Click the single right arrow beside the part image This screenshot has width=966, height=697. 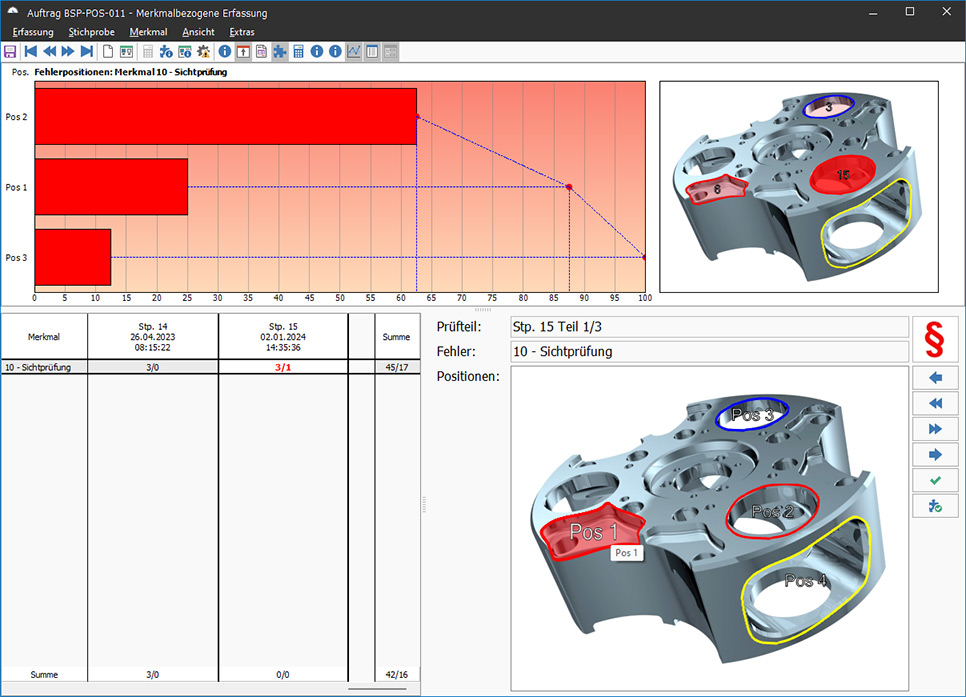(934, 455)
